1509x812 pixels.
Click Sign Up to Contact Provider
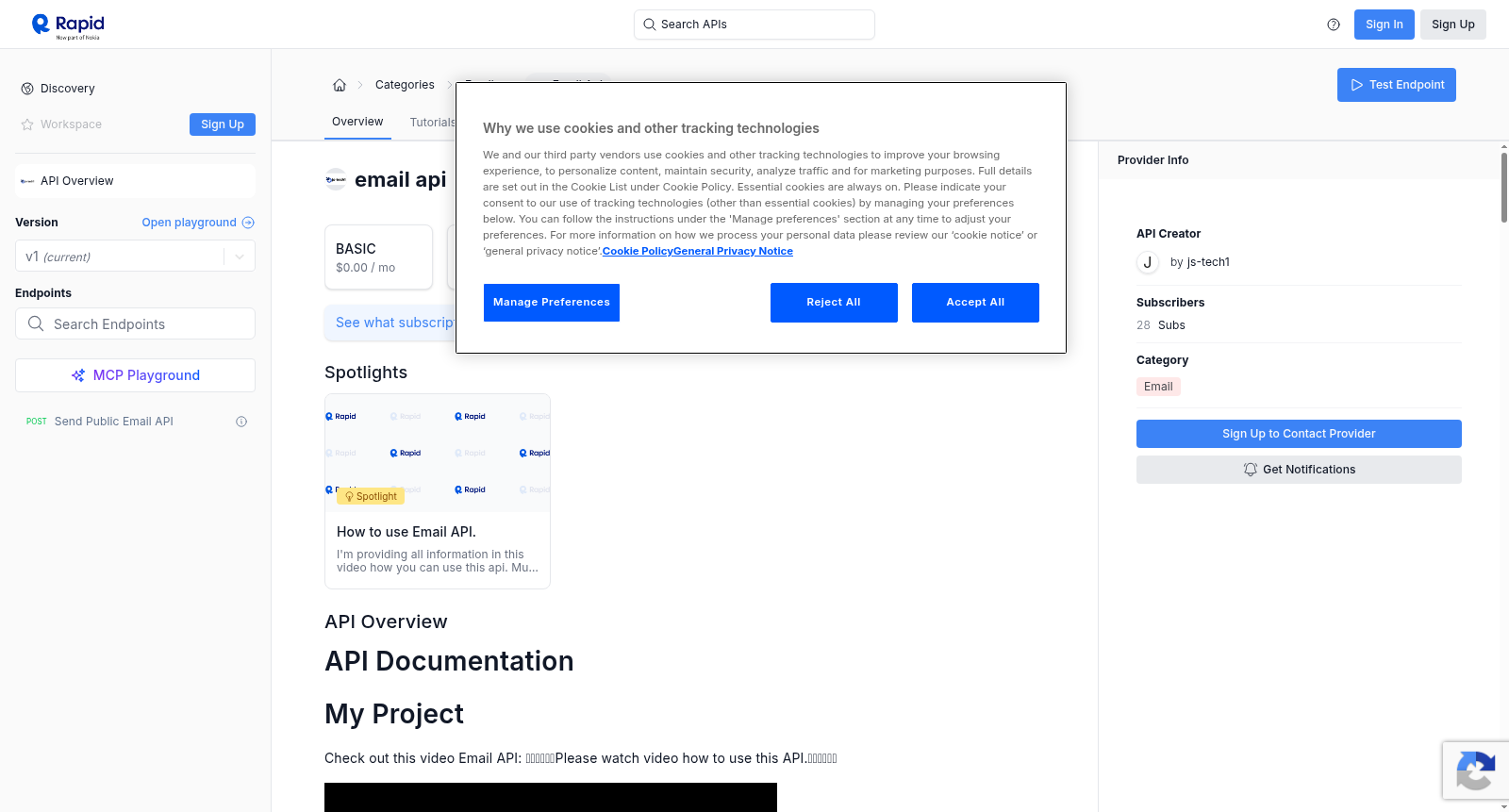click(1299, 434)
